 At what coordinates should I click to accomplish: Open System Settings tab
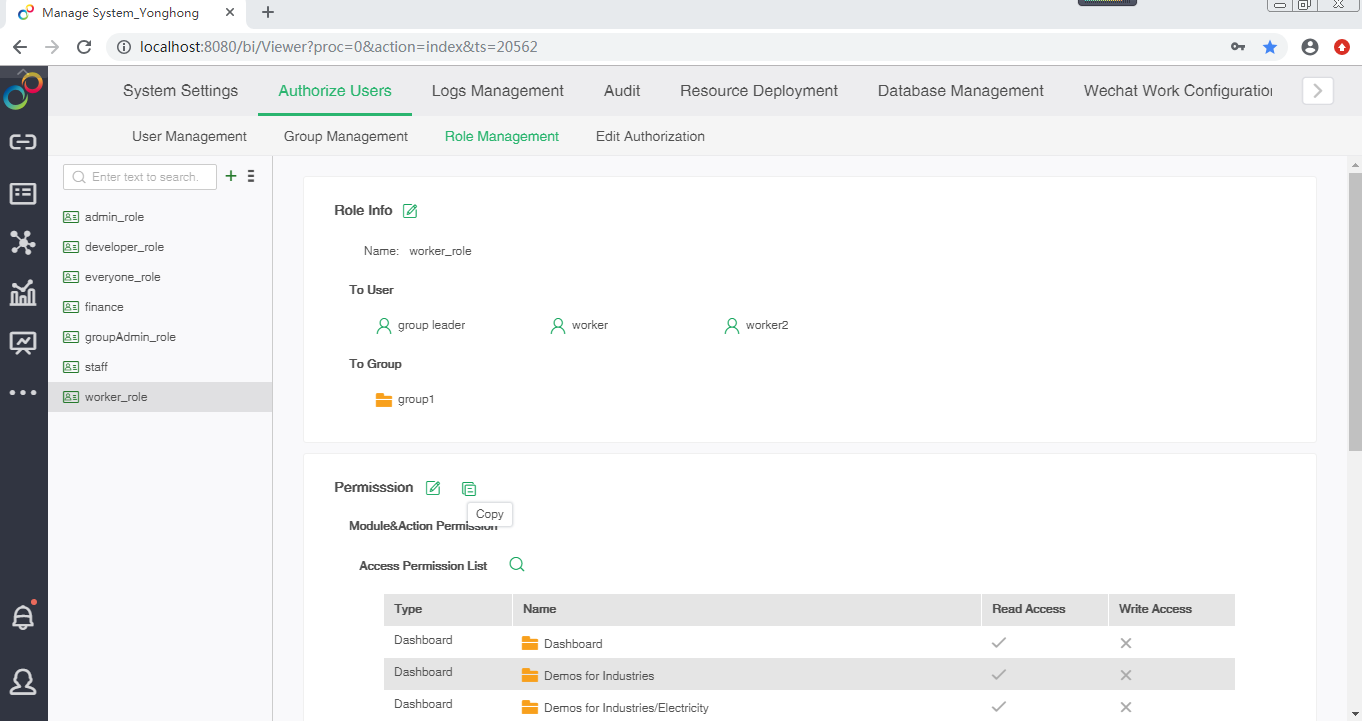point(181,91)
